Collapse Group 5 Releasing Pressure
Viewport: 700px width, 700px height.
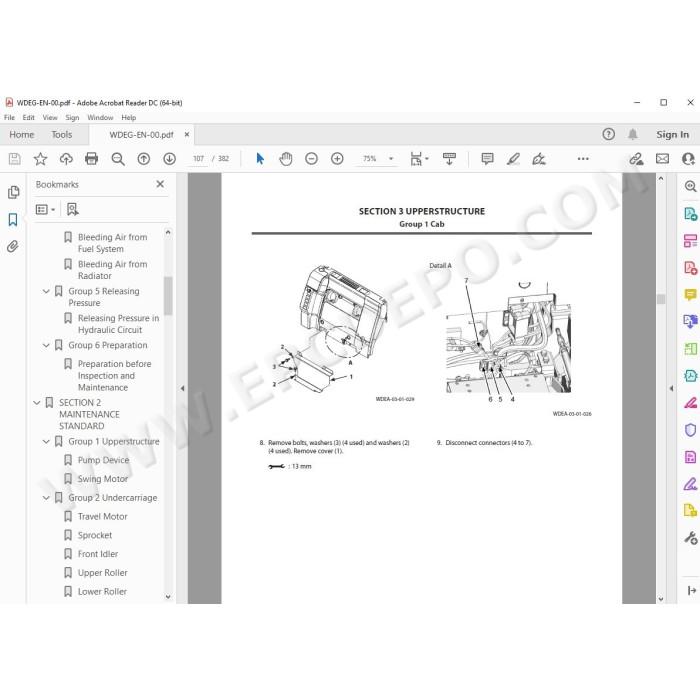point(46,292)
